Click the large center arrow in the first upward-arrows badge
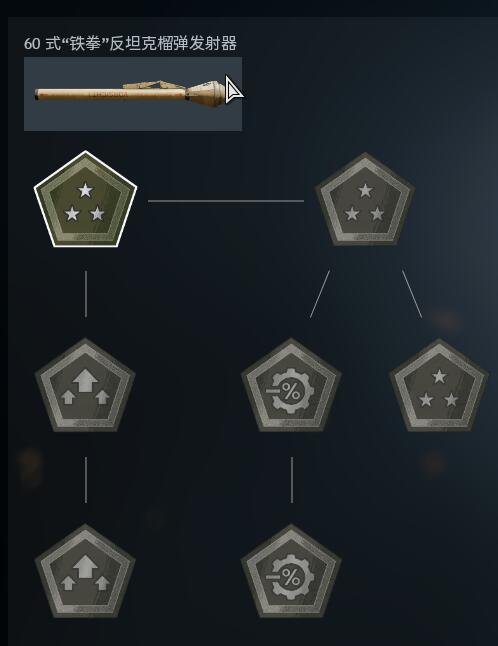Viewport: 498px width, 646px height. (85, 380)
